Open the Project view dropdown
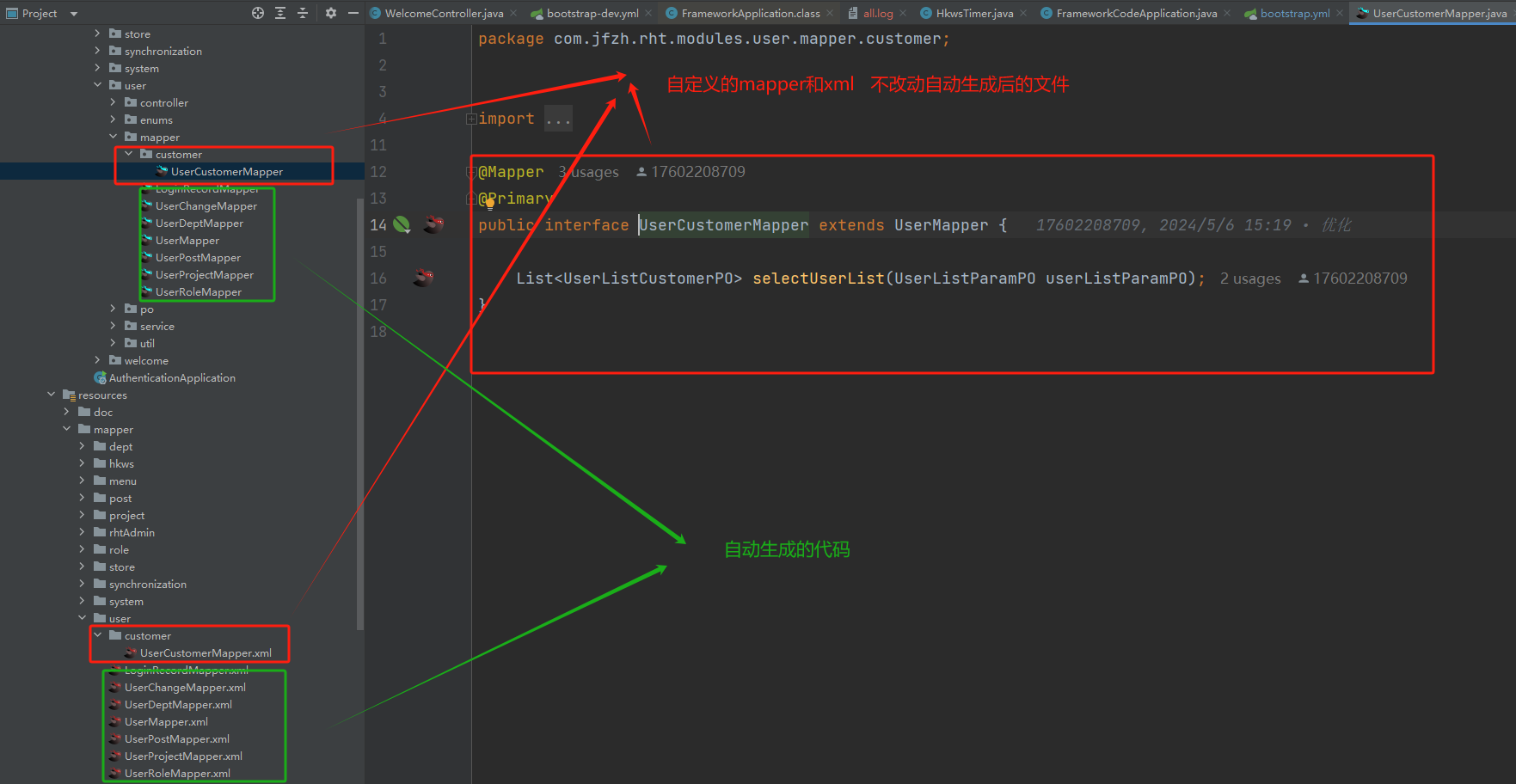The height and width of the screenshot is (784, 1516). [73, 14]
